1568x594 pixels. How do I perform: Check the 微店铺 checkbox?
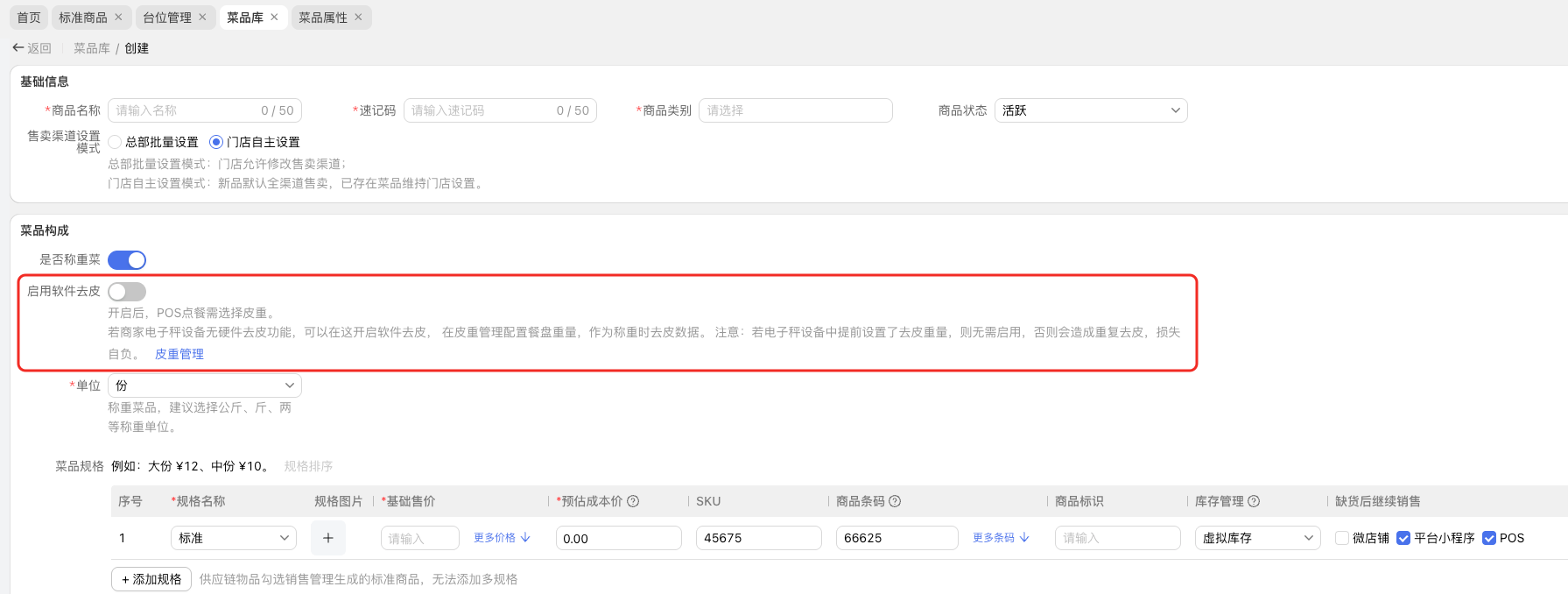point(1342,538)
